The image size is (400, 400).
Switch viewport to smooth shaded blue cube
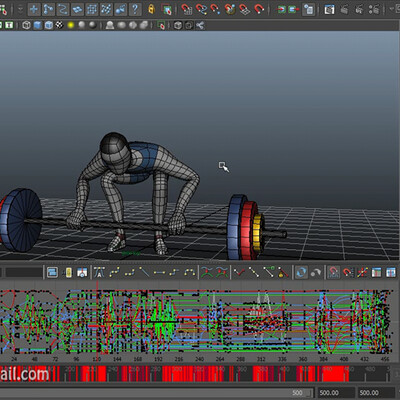click(38, 25)
